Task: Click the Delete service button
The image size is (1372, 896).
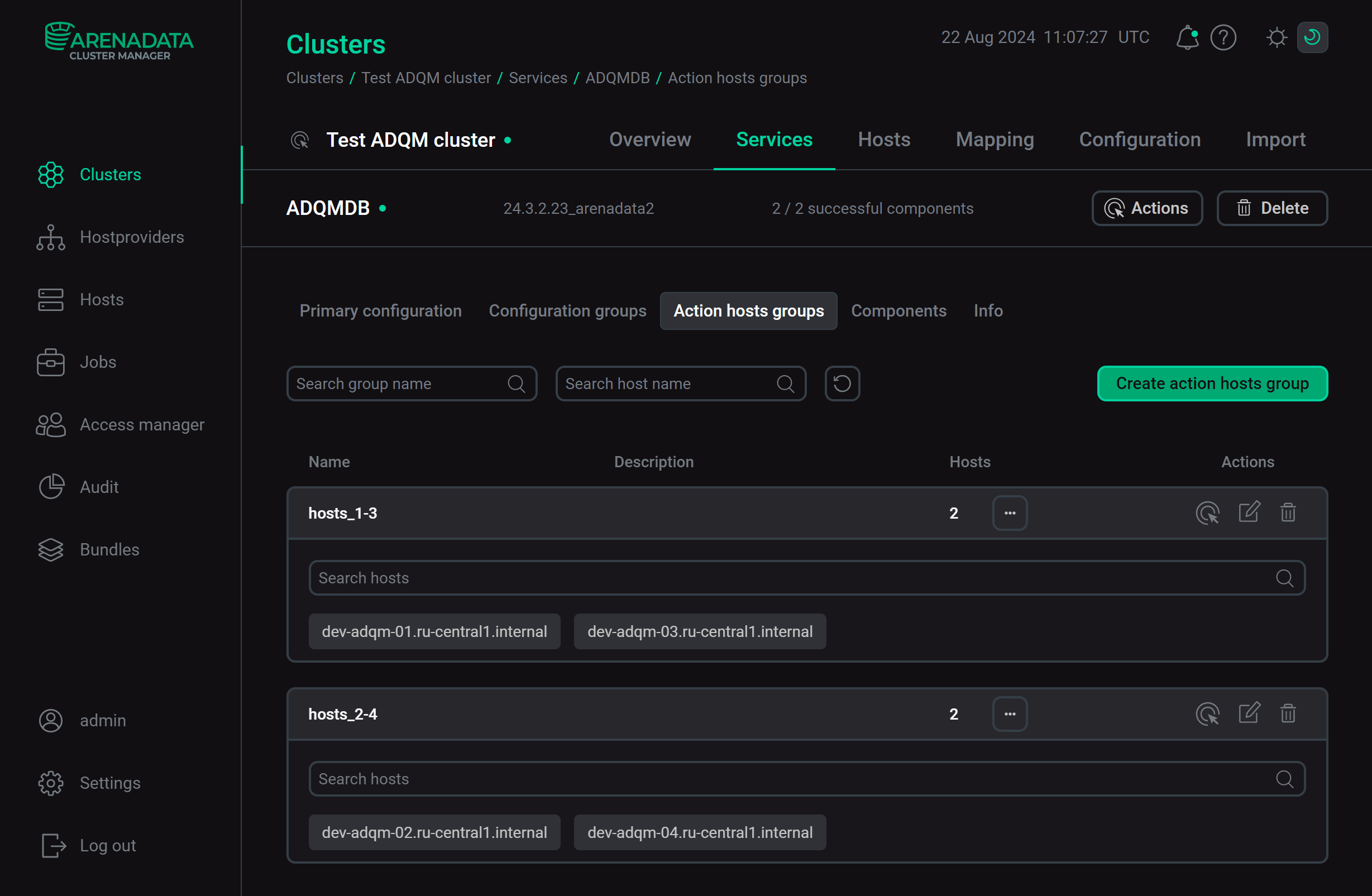Action: coord(1271,208)
